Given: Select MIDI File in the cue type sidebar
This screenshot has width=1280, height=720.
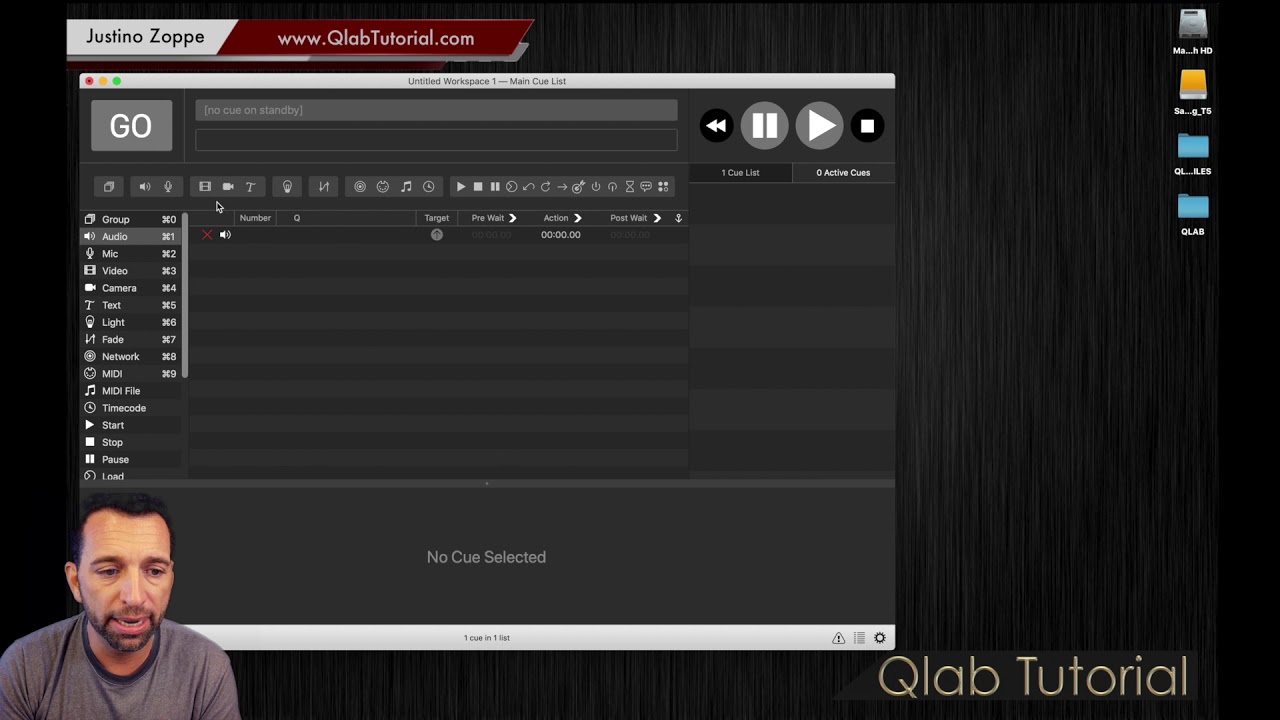Looking at the screenshot, I should click(130, 391).
